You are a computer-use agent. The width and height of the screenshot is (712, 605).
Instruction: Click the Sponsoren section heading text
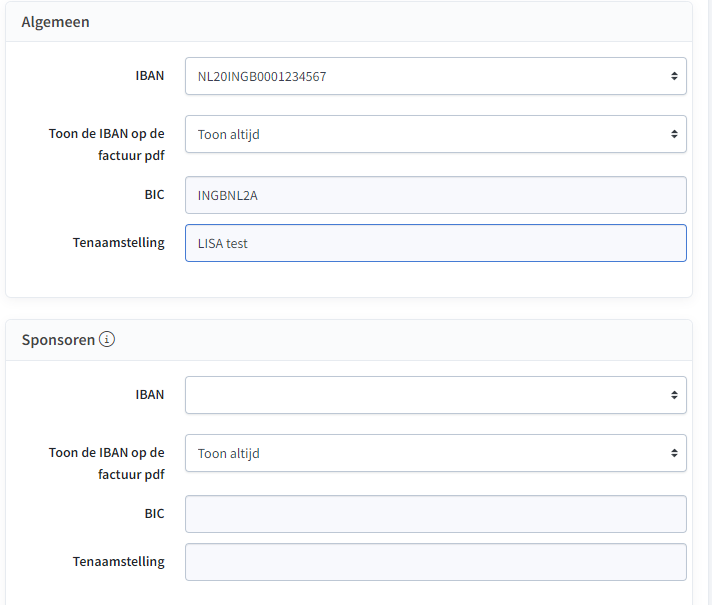point(58,340)
